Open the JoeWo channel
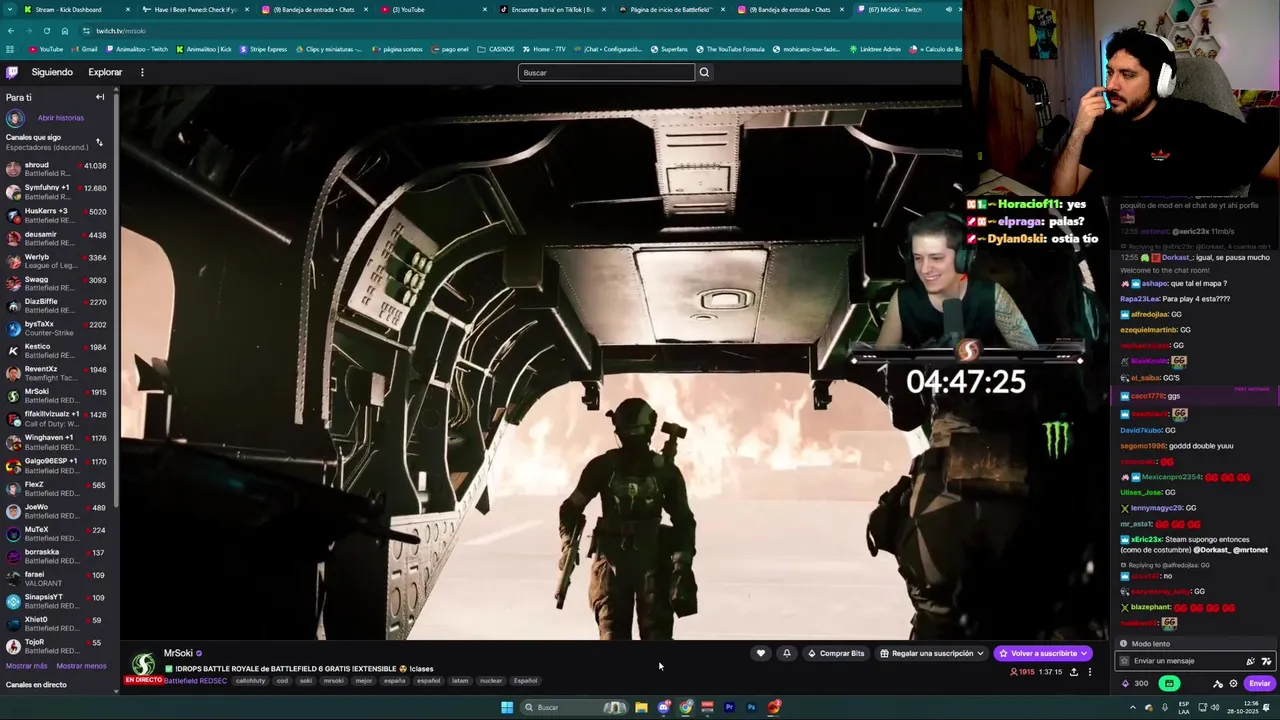This screenshot has width=1280, height=720. (x=57, y=511)
